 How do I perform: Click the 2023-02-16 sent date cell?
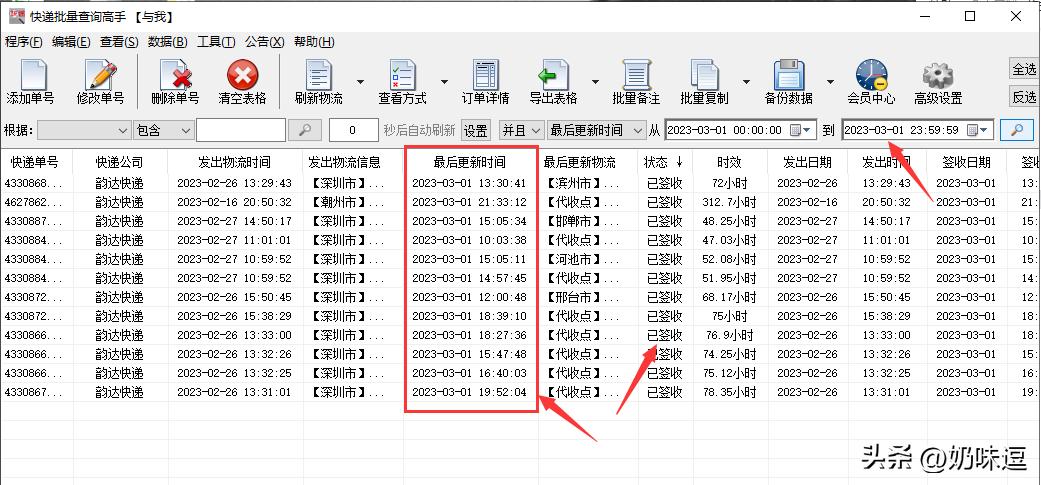[x=807, y=202]
